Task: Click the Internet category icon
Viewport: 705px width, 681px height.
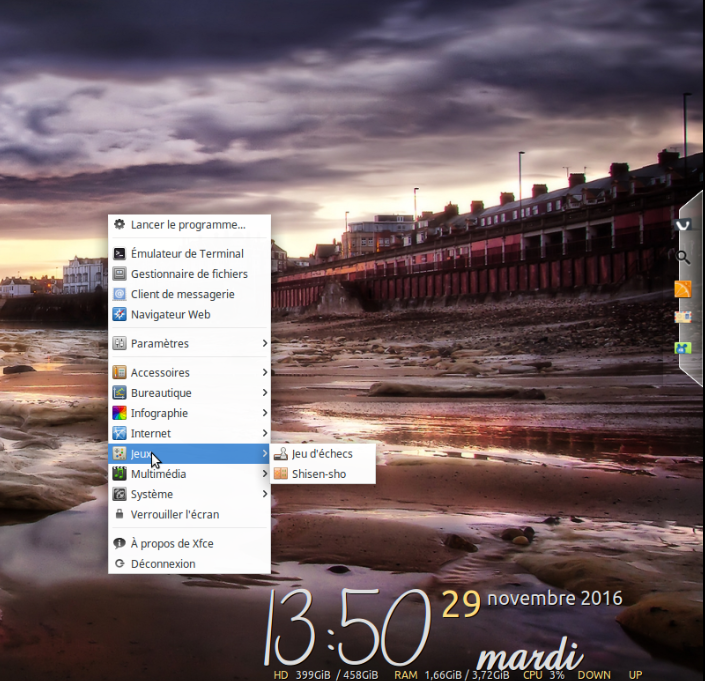Action: pos(119,433)
